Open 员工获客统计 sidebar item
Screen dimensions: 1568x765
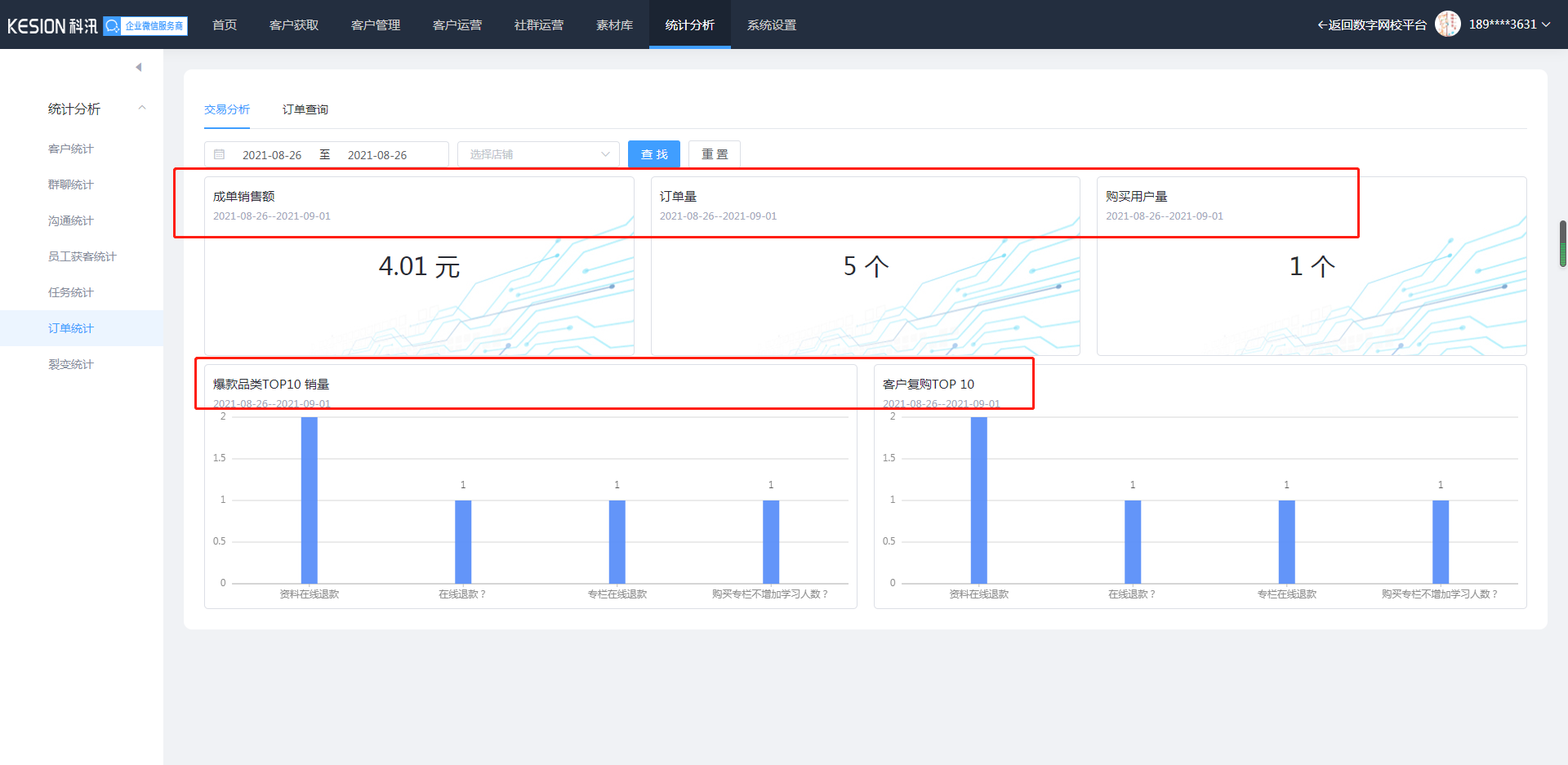[82, 256]
